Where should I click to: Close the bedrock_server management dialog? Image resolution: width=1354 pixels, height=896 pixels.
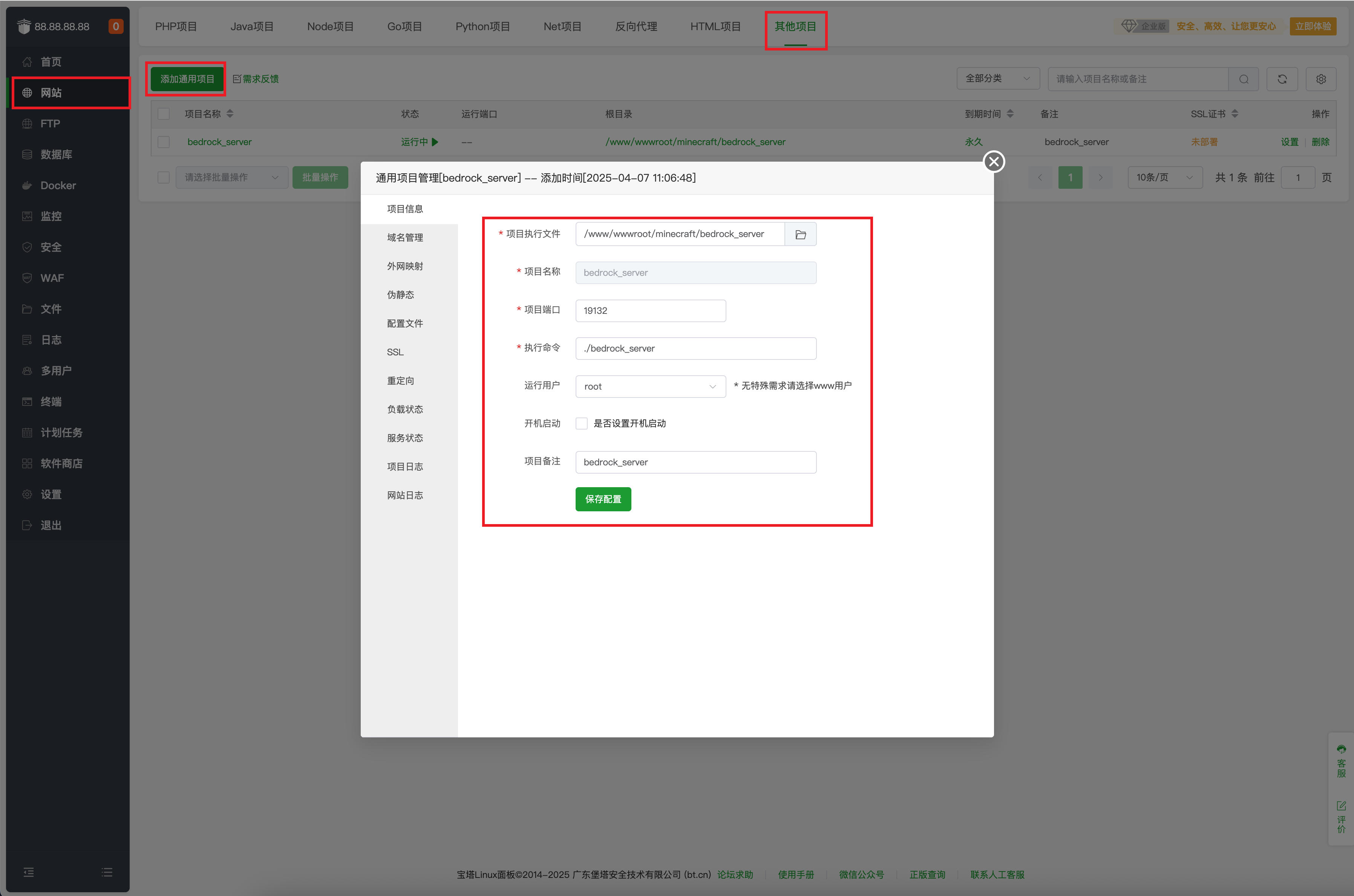tap(994, 162)
